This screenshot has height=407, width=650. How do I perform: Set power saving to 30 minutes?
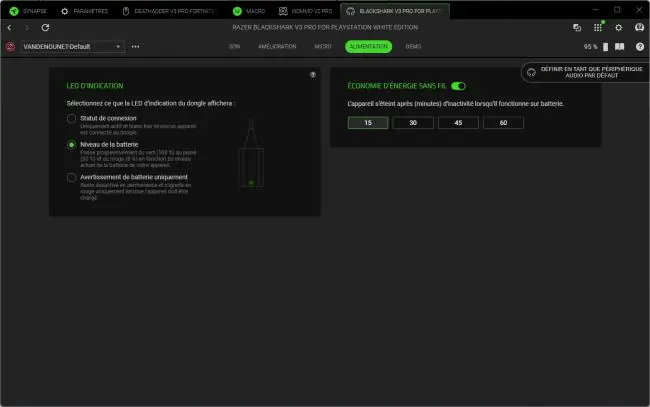click(413, 123)
